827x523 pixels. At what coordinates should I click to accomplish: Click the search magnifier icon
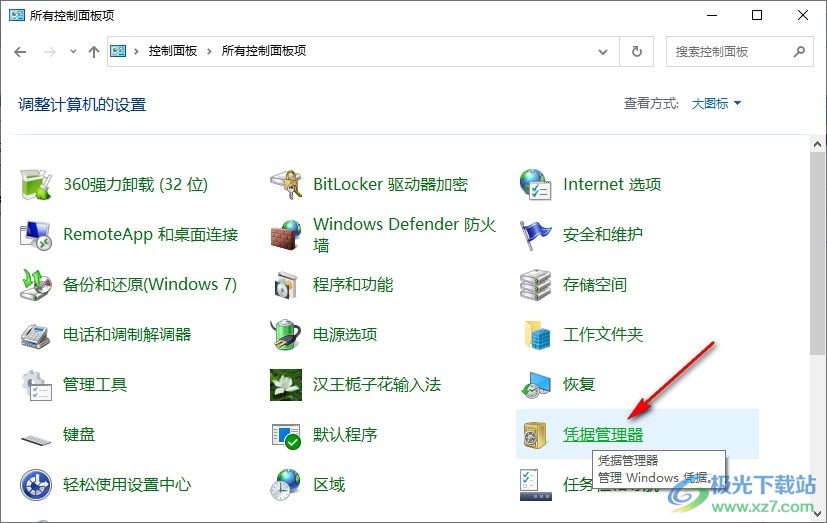click(799, 52)
